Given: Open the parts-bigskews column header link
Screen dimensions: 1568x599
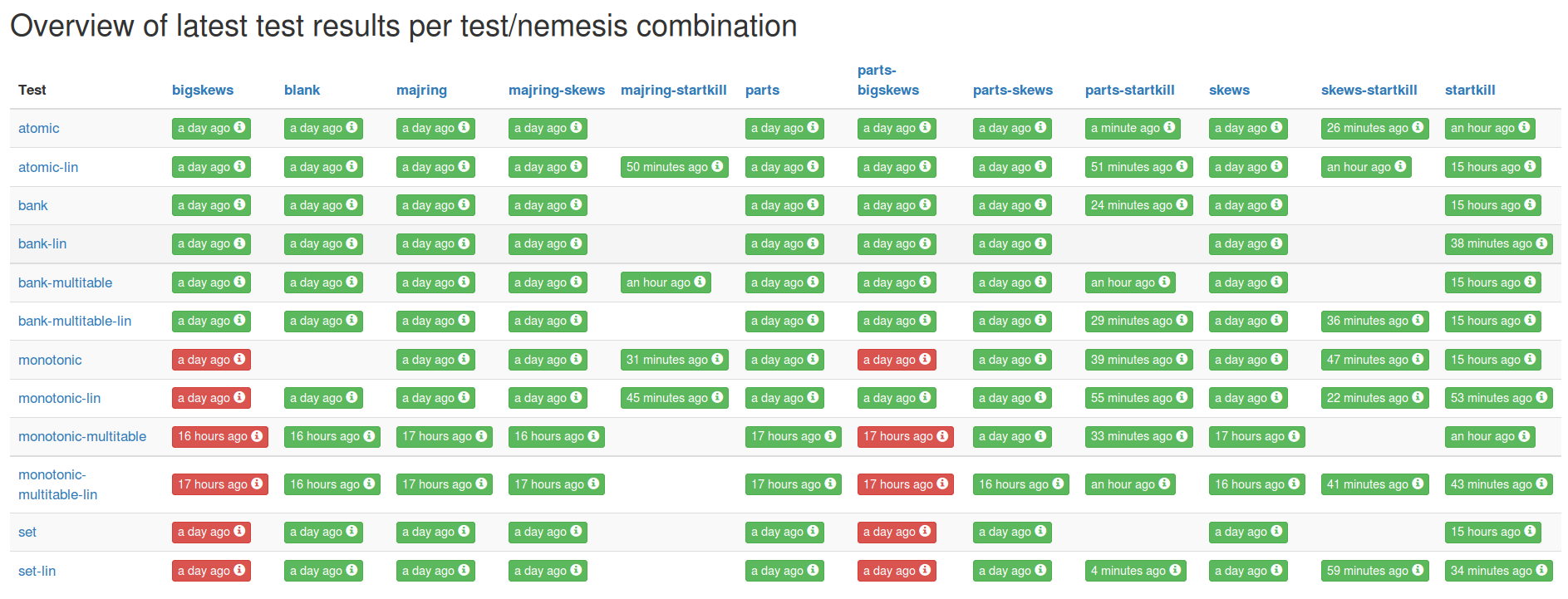Looking at the screenshot, I should [887, 81].
